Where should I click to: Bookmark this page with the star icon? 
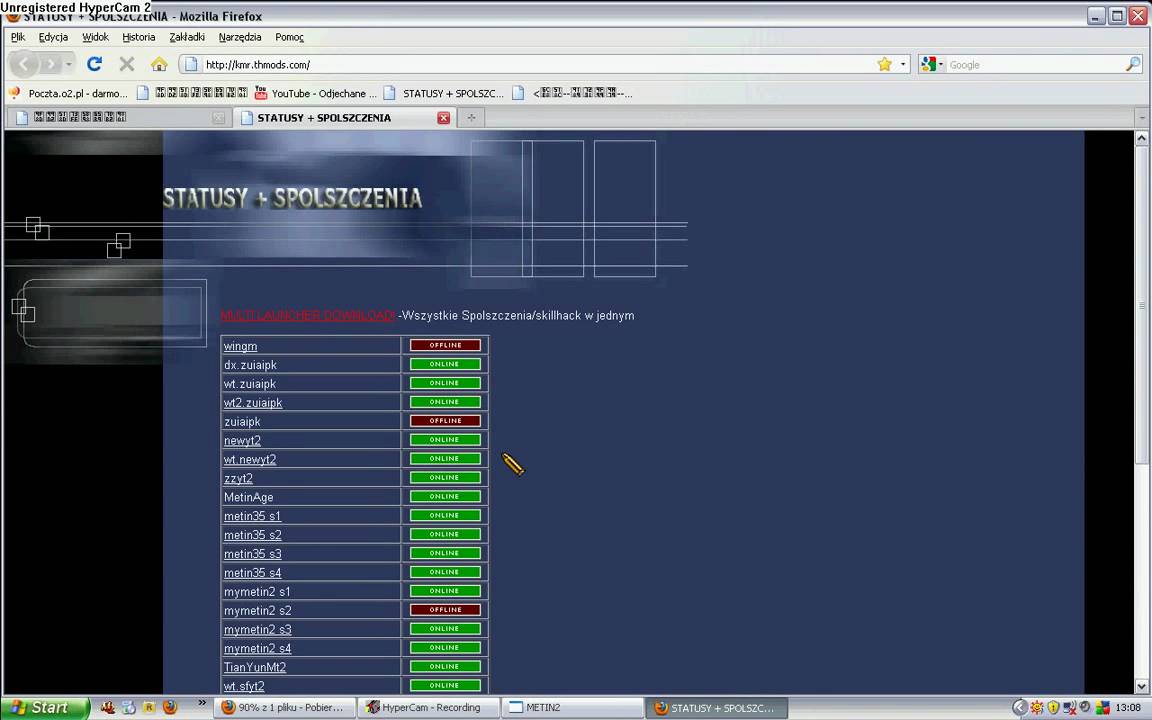(885, 65)
